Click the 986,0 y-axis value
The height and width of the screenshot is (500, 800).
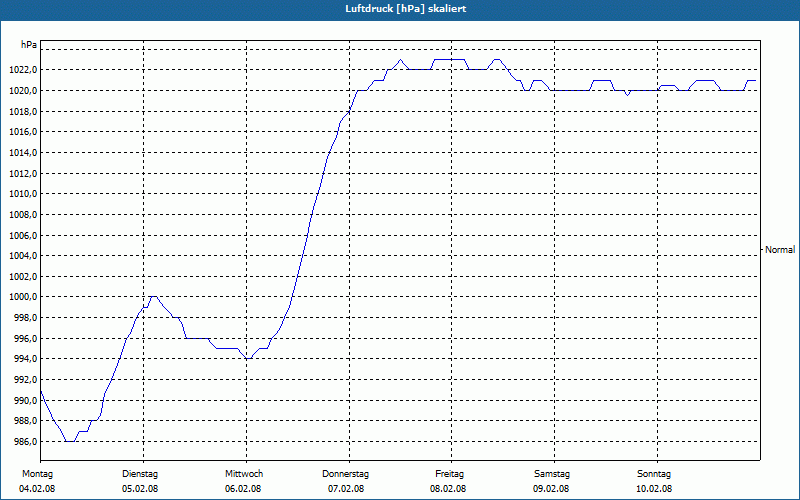click(x=25, y=442)
